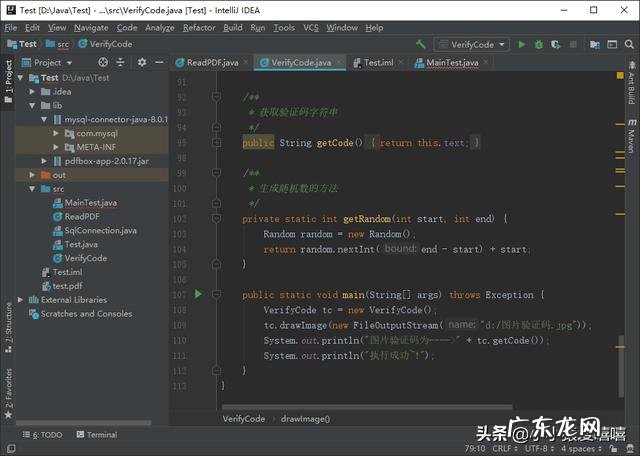The width and height of the screenshot is (640, 456).
Task: Open the Analyze menu
Action: click(160, 28)
